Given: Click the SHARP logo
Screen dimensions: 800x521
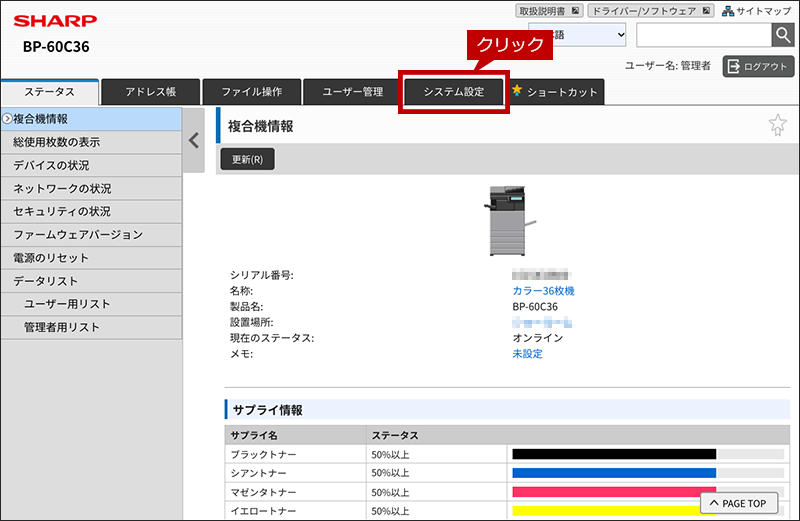Looking at the screenshot, I should 55,21.
